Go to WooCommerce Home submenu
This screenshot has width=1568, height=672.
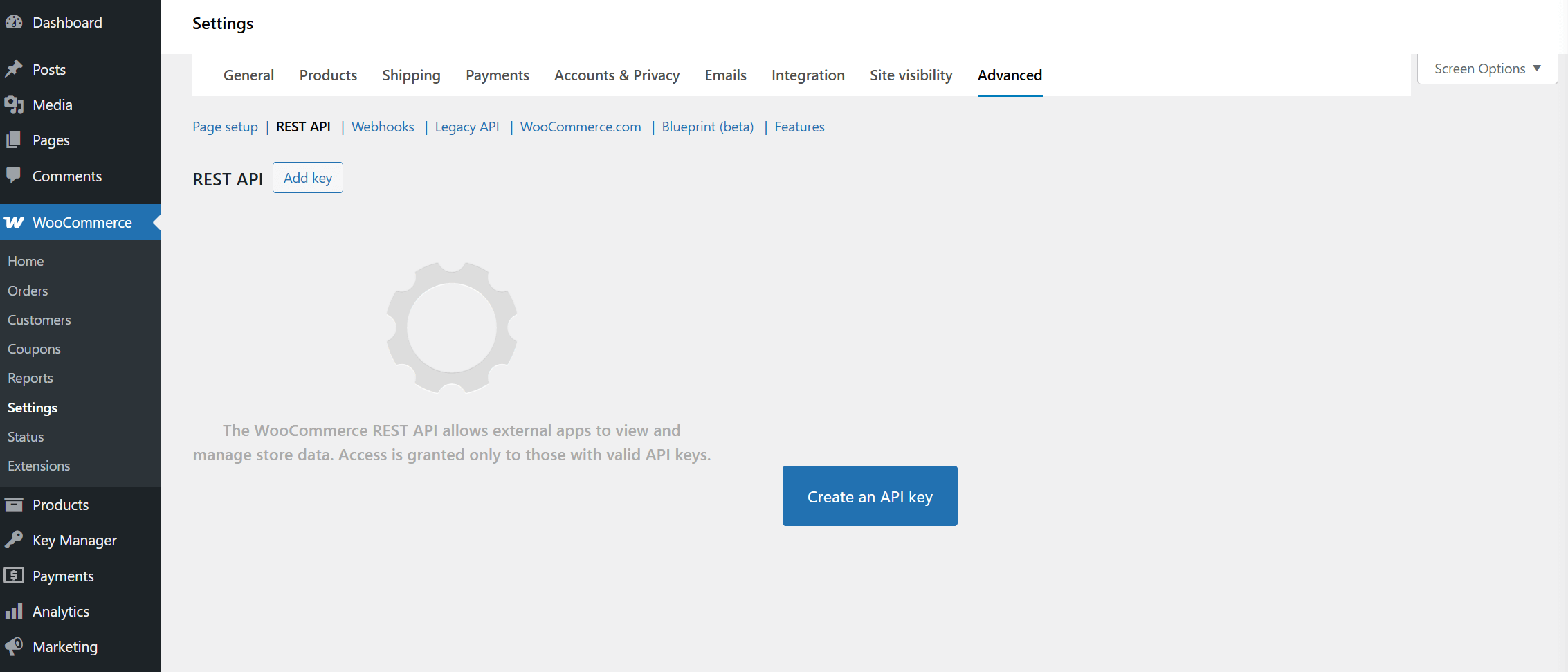tap(26, 261)
